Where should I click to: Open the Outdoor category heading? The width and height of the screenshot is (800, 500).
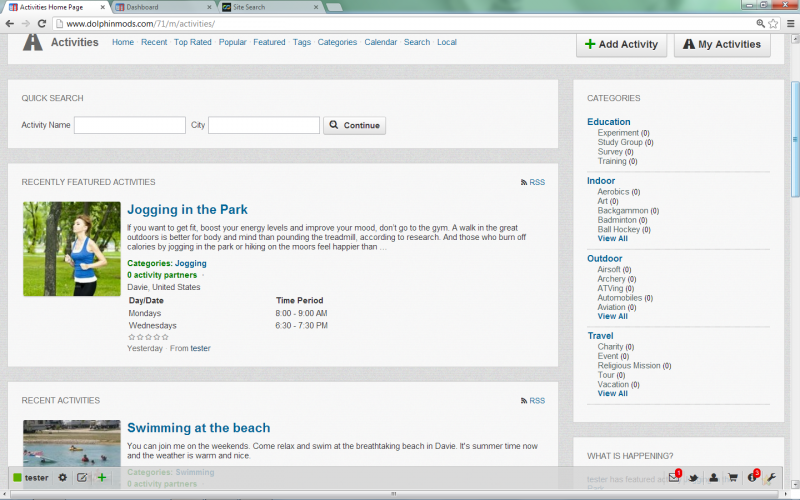coord(605,259)
